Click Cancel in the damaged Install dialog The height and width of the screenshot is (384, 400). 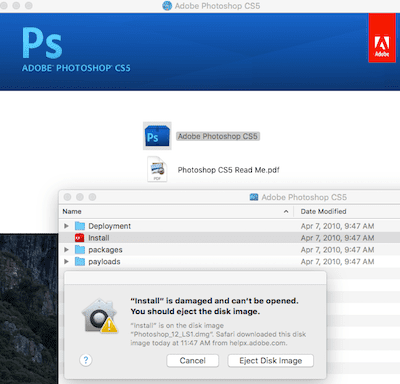(193, 361)
